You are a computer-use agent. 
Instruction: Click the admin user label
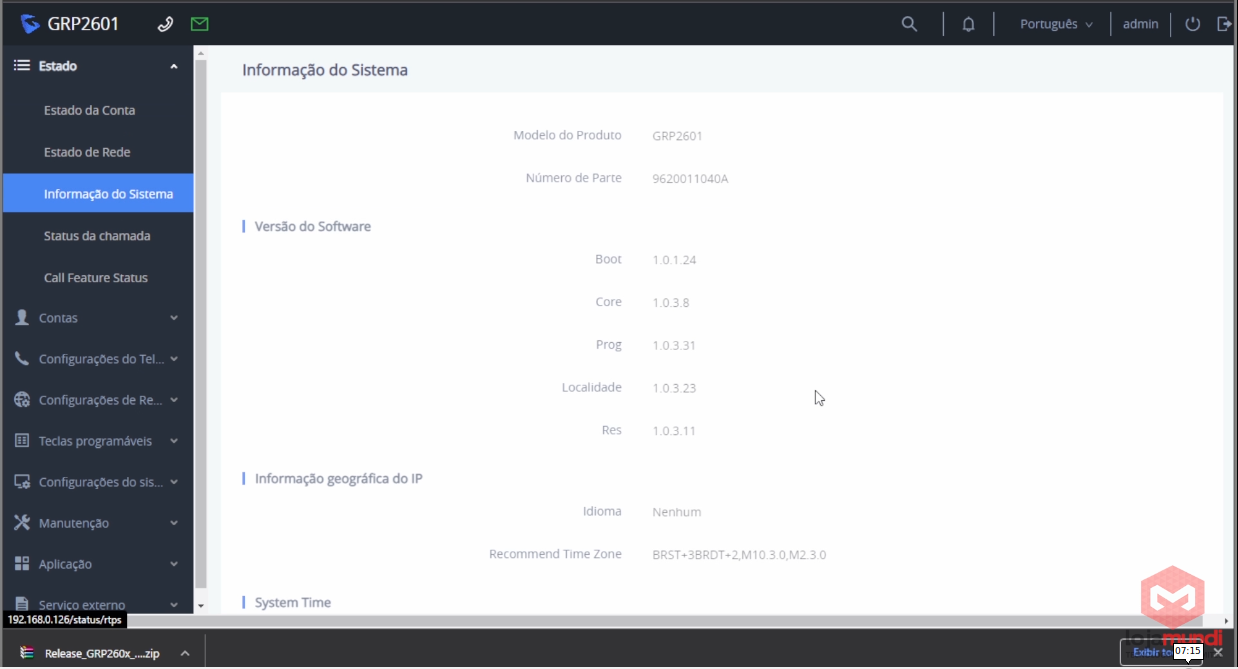(1140, 24)
